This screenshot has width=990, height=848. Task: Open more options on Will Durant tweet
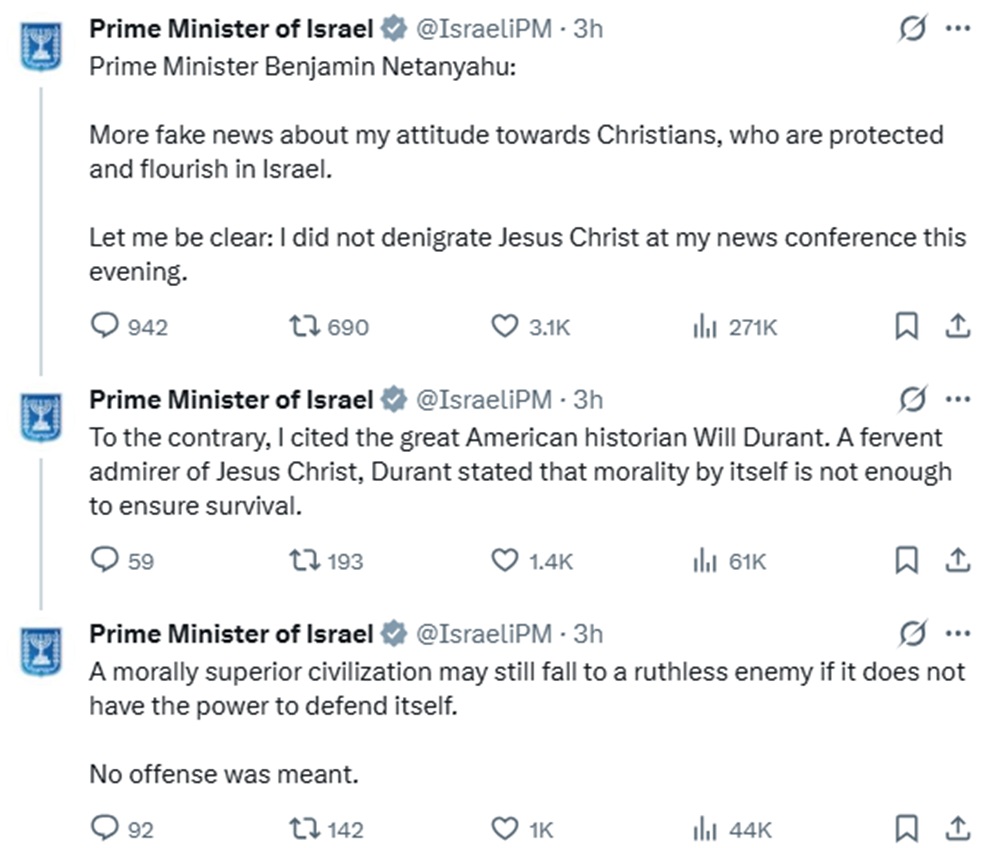click(x=958, y=400)
